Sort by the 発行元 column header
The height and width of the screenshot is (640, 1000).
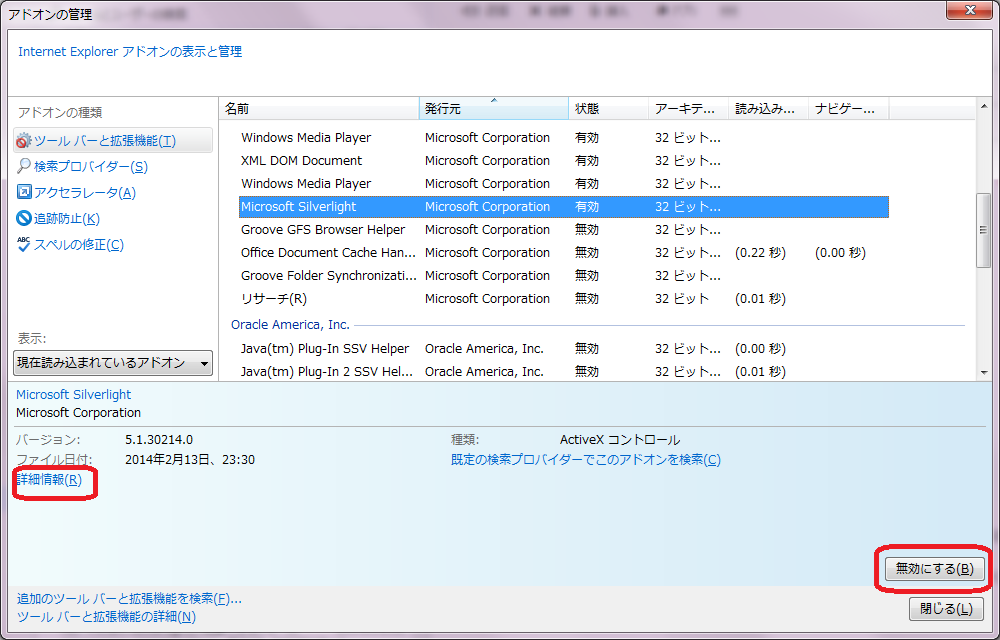pos(494,109)
